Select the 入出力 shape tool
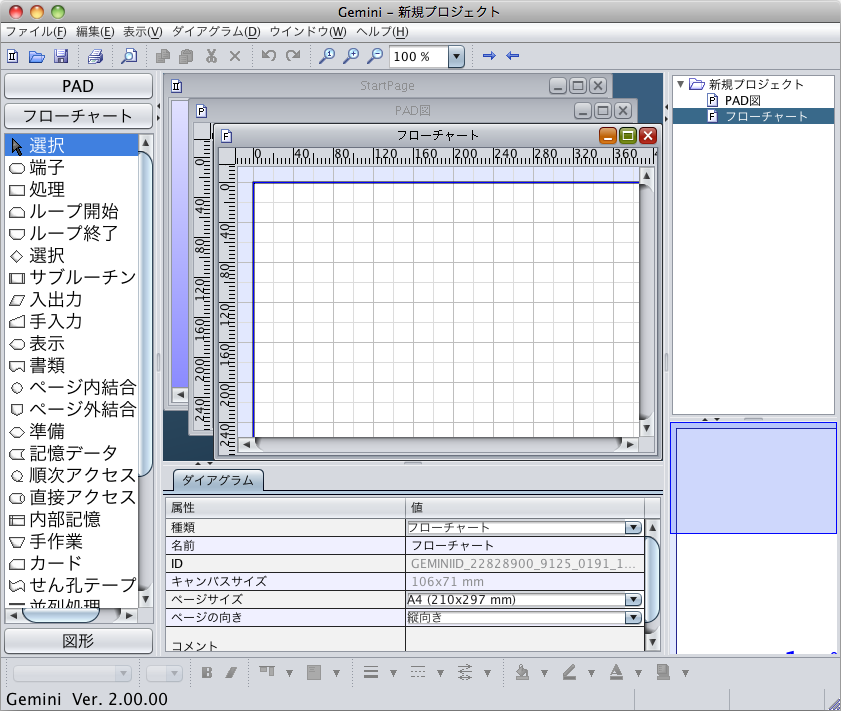The width and height of the screenshot is (841, 711). [x=72, y=299]
